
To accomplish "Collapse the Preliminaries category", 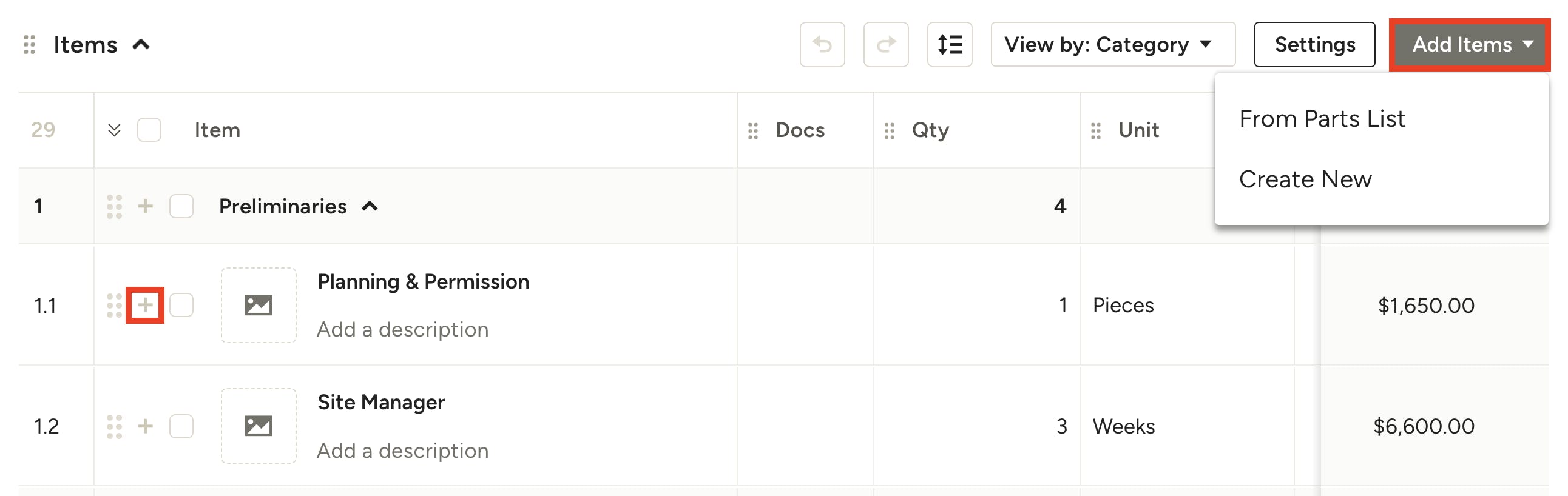I will pos(370,206).
